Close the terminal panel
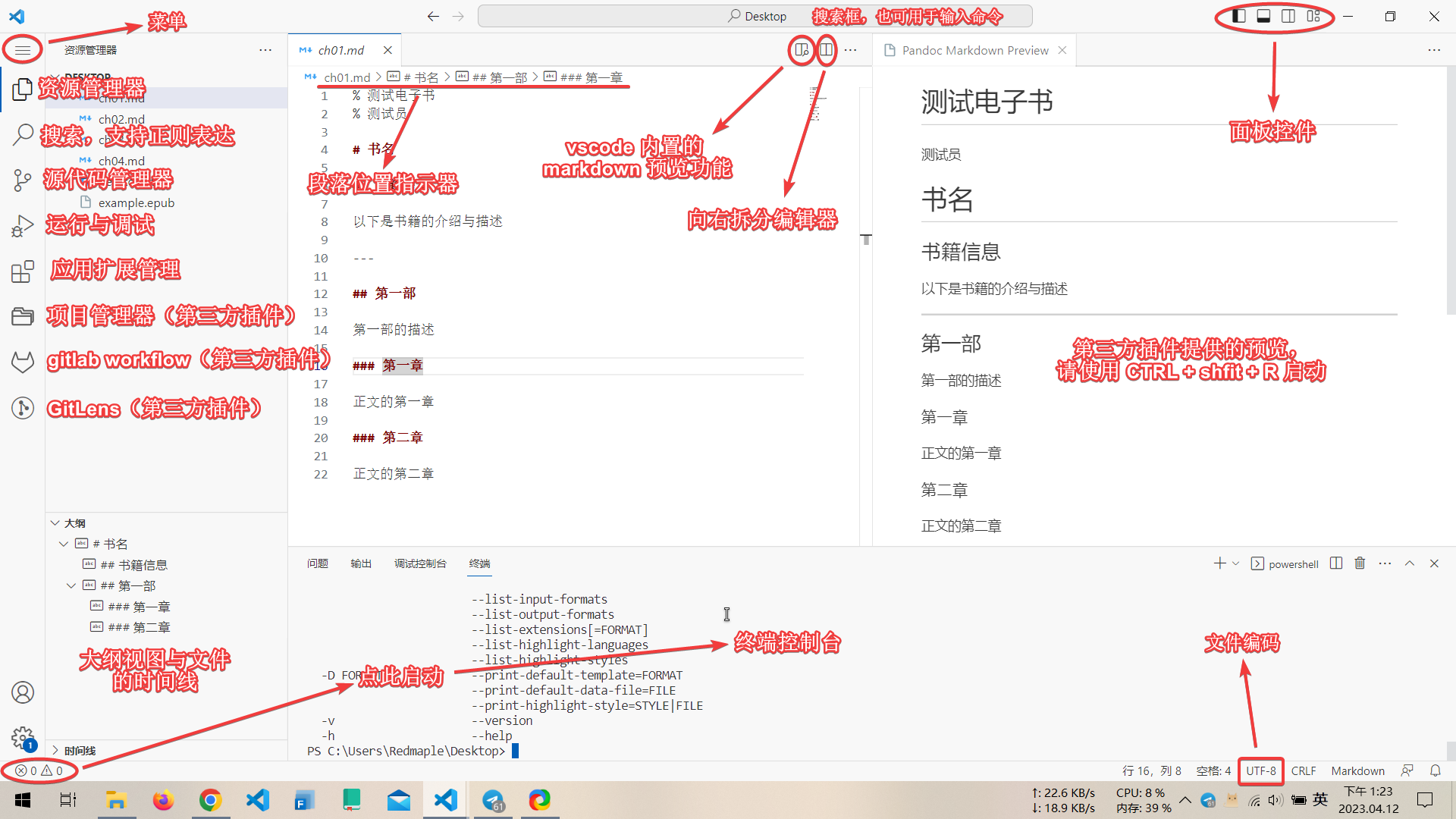 [1434, 563]
